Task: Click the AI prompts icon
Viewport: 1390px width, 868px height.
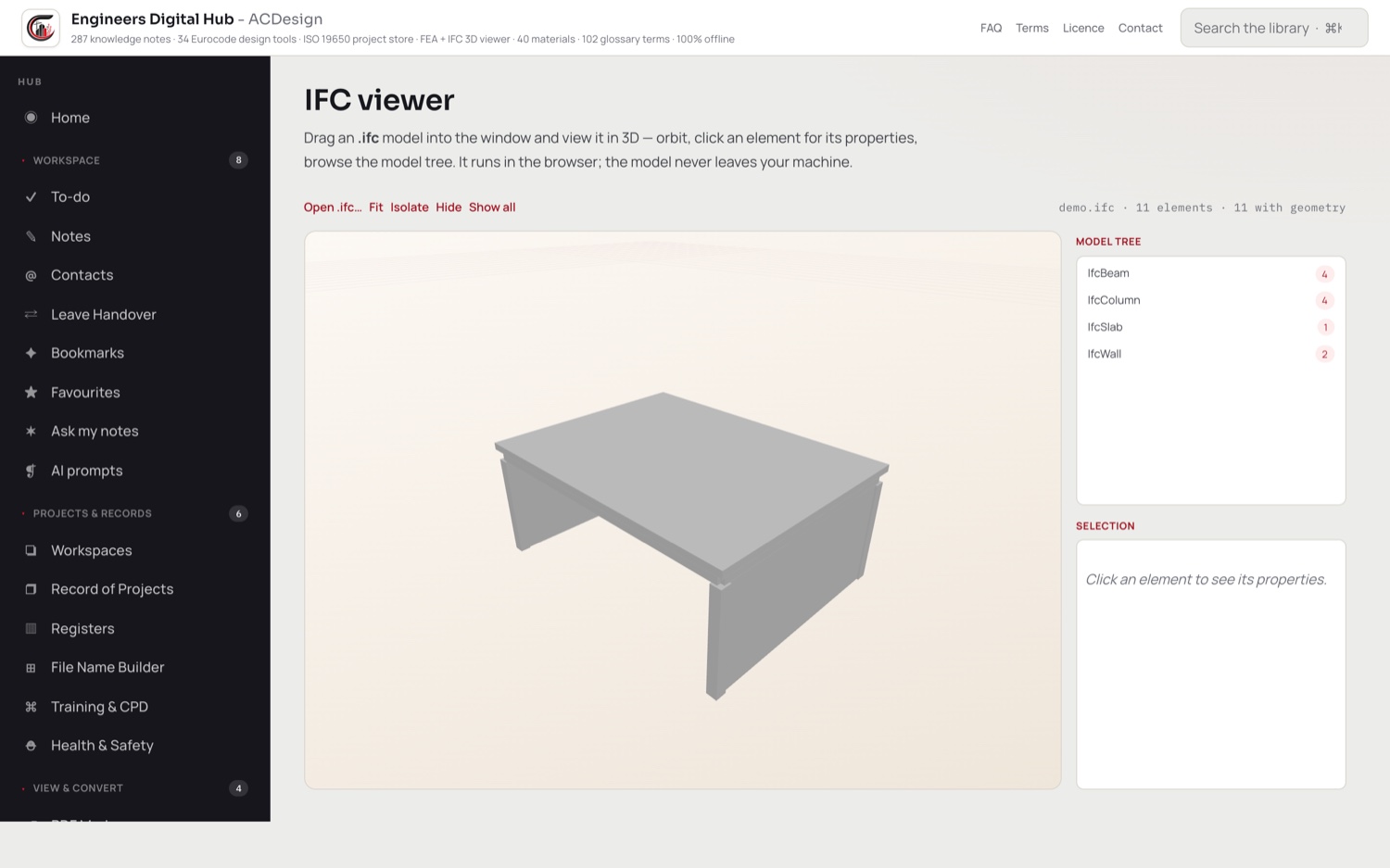Action: 31,471
